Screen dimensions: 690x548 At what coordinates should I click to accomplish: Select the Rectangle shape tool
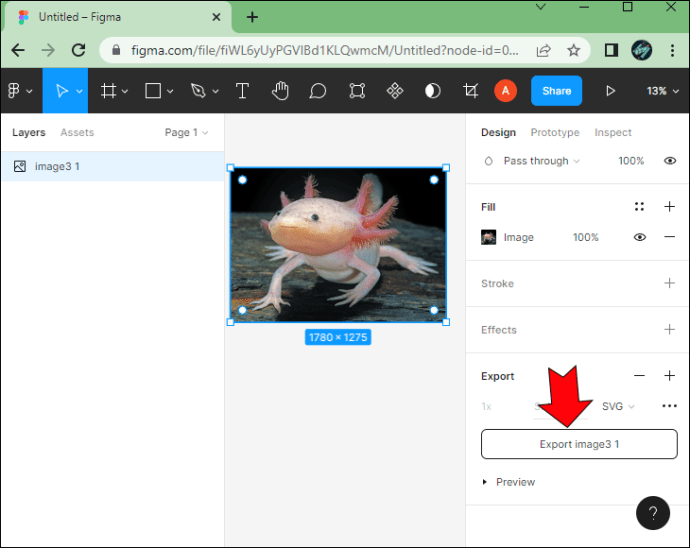point(153,91)
